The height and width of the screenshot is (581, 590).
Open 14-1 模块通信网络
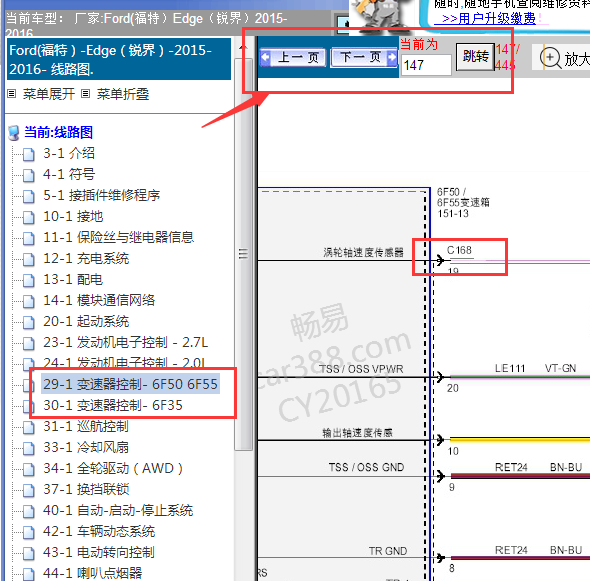tap(99, 300)
